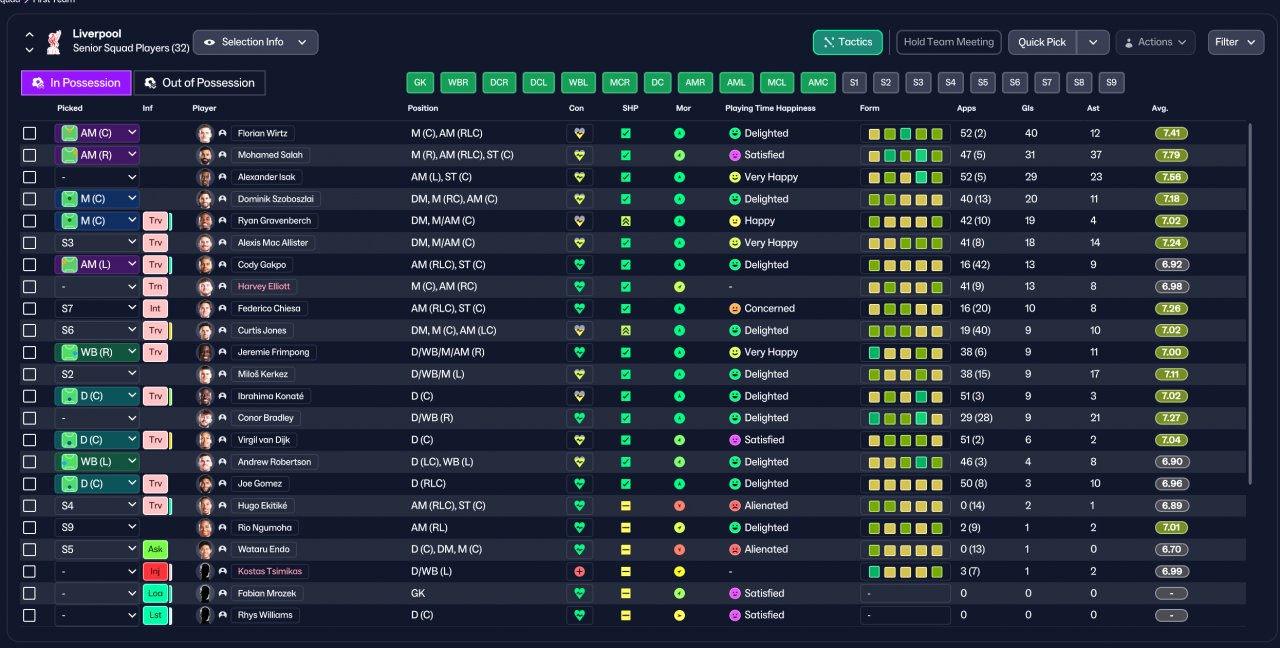Select the In Possession tab
Screen dimensions: 1280x648
point(77,83)
